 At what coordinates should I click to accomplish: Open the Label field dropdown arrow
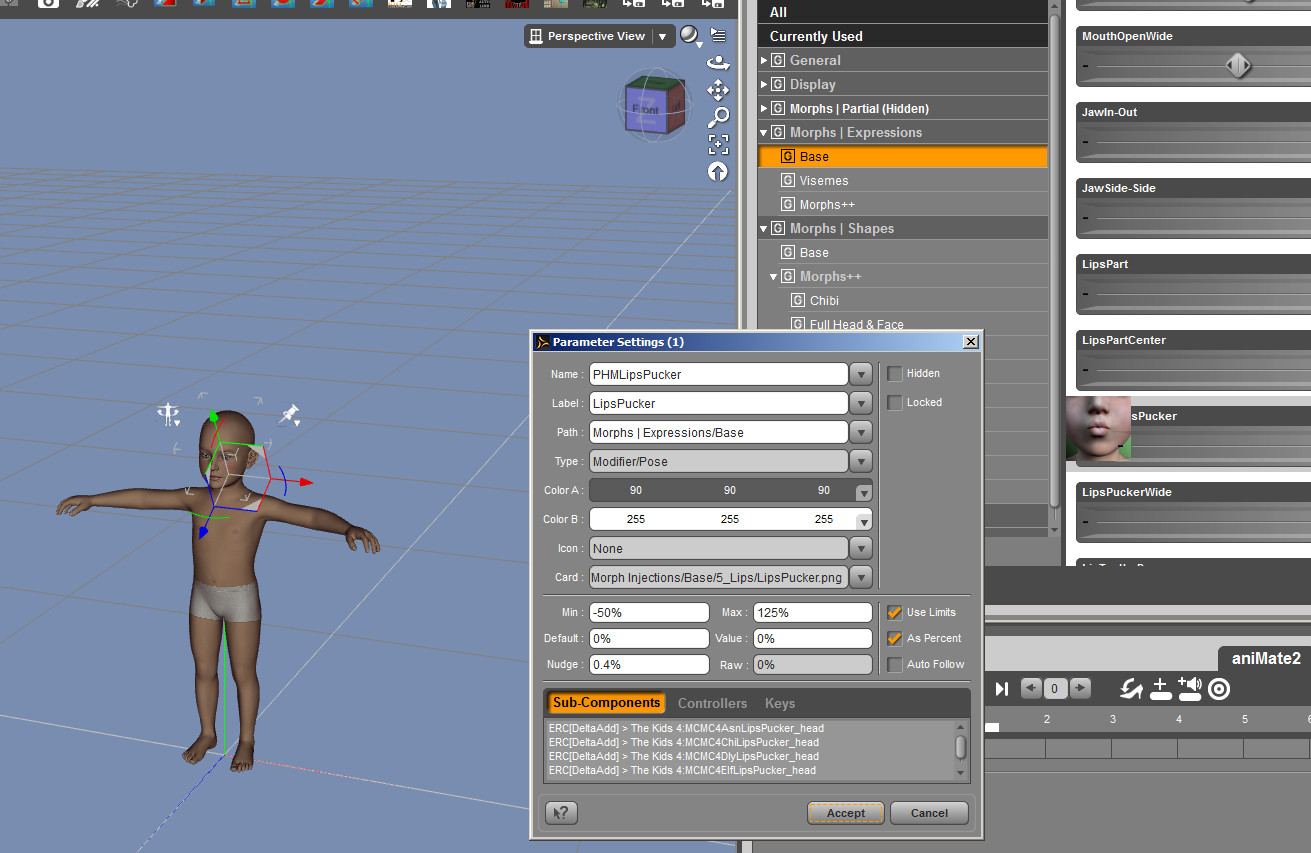click(x=861, y=403)
